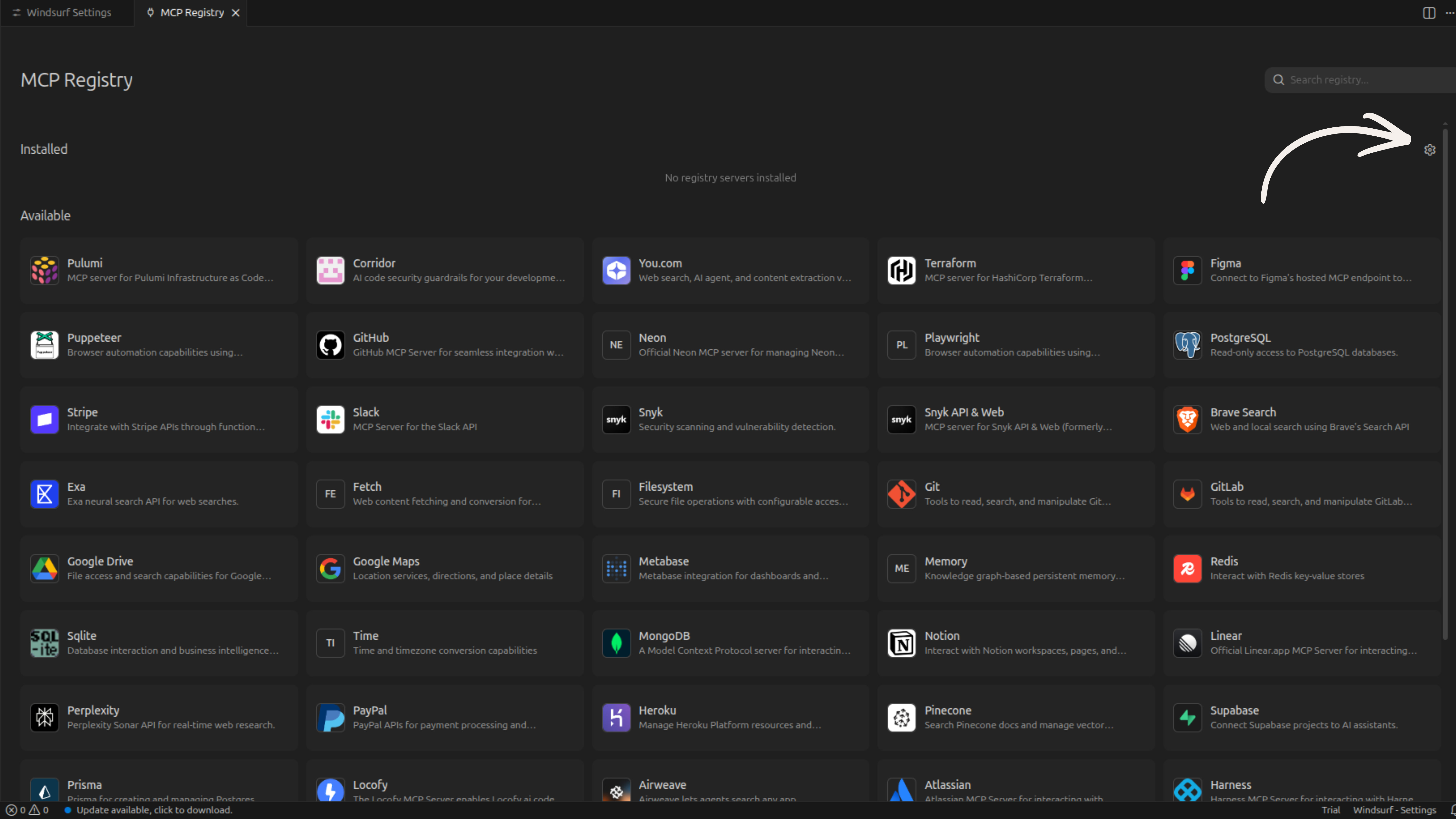Click the Metabase dotted logo icon
The image size is (1456, 819).
(616, 569)
